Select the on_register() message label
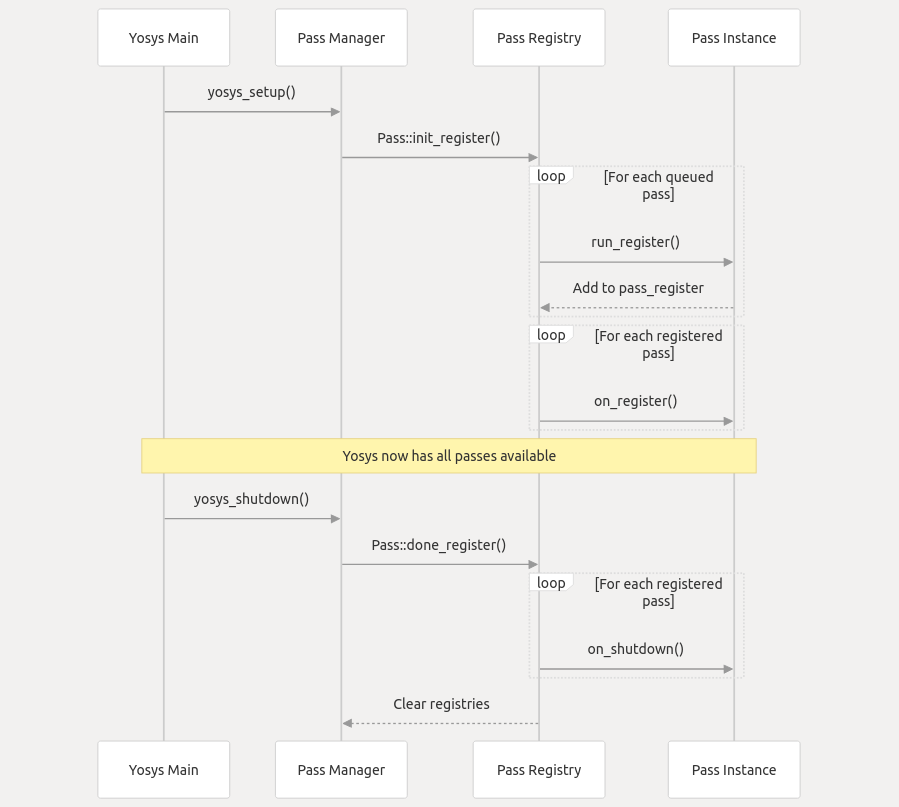The image size is (899, 807). [x=635, y=401]
